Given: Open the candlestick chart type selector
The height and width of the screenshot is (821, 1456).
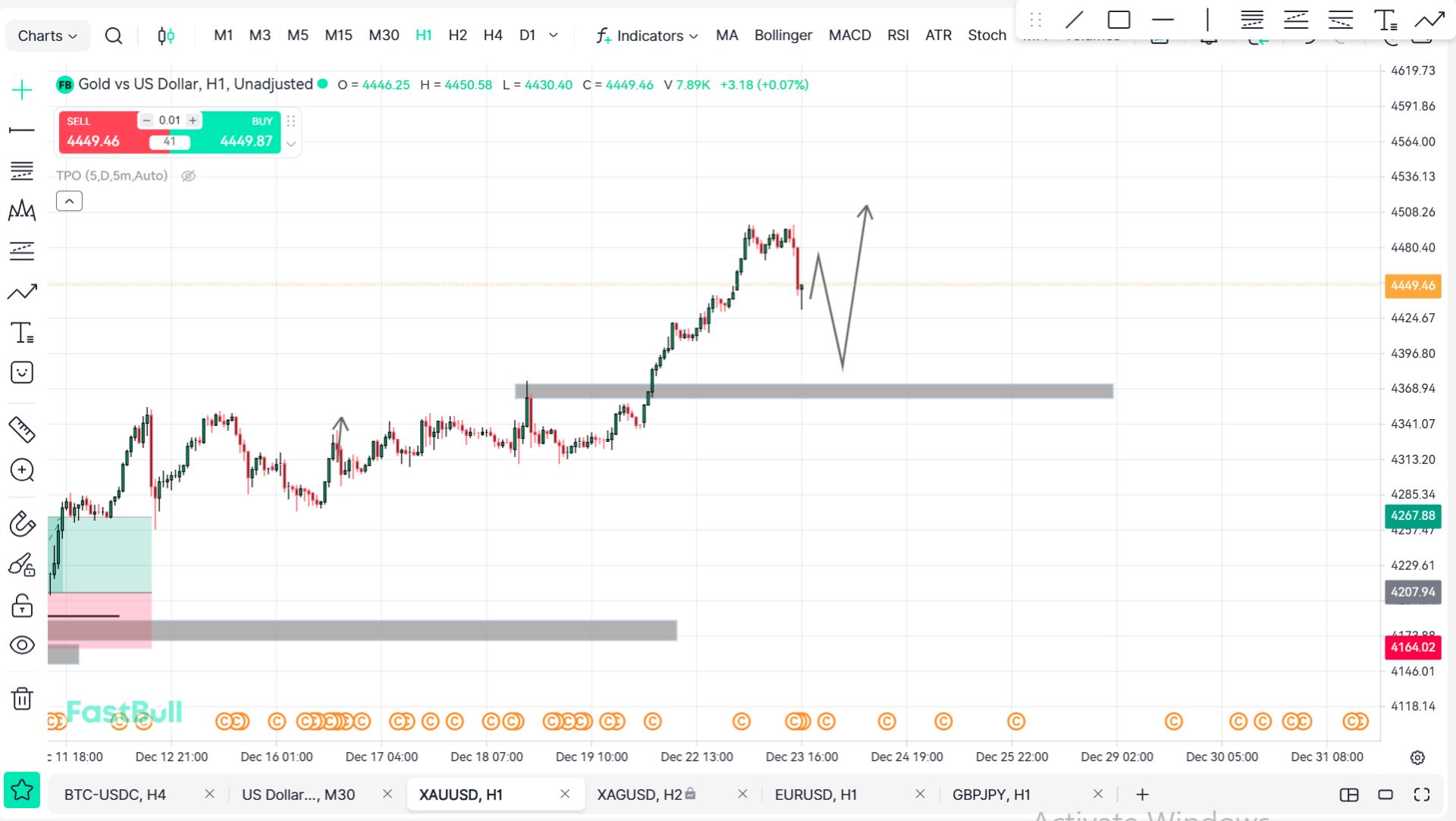Looking at the screenshot, I should [x=166, y=36].
